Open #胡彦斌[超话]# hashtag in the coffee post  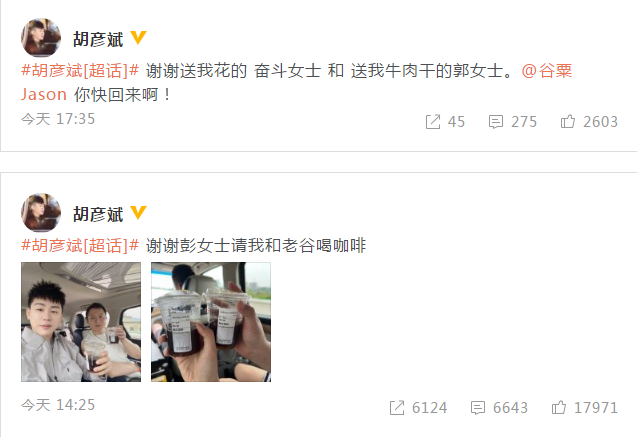click(x=80, y=245)
